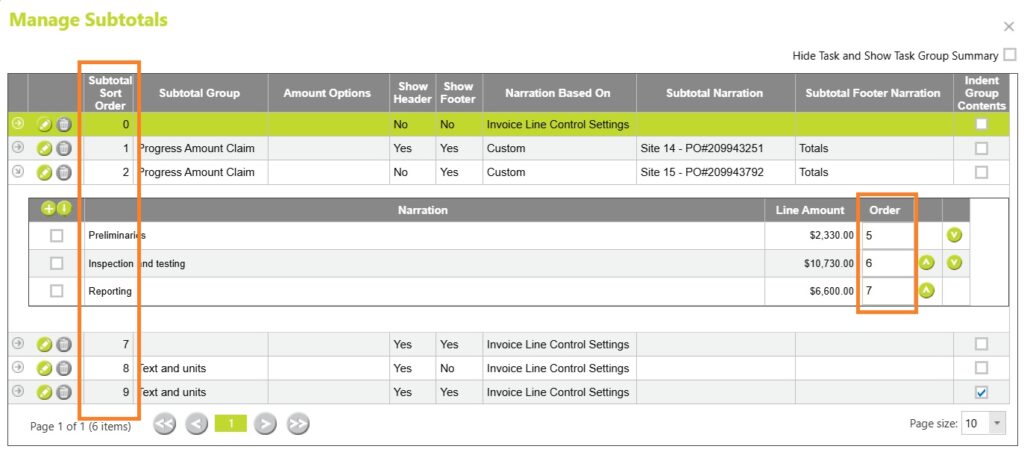Screen dimensions: 1024x449
Task: Select the Reporting line checkbox
Action: tap(57, 291)
